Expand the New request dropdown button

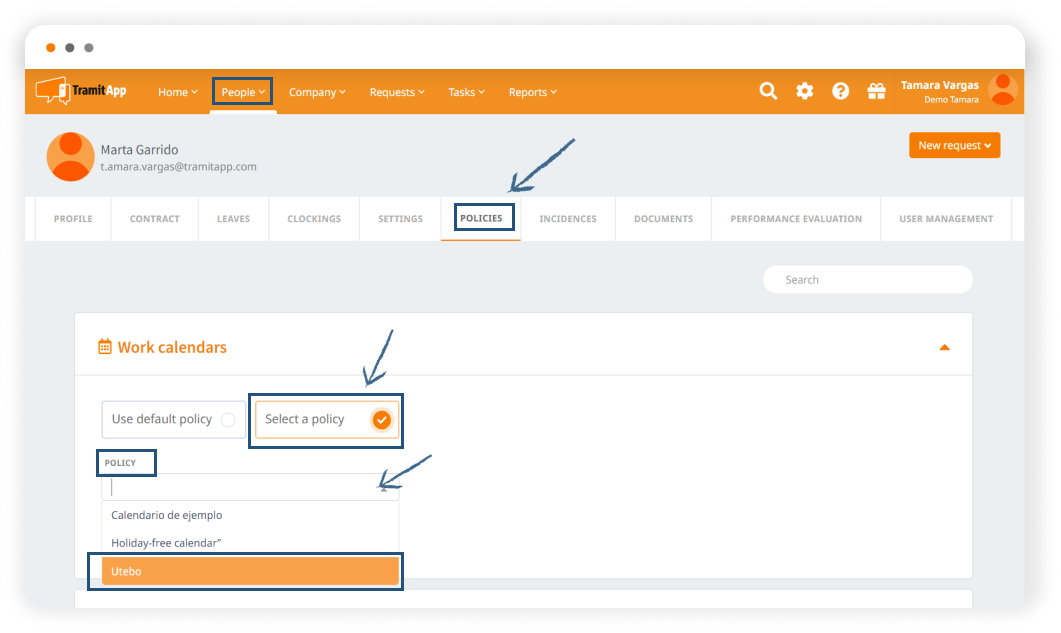(954, 145)
